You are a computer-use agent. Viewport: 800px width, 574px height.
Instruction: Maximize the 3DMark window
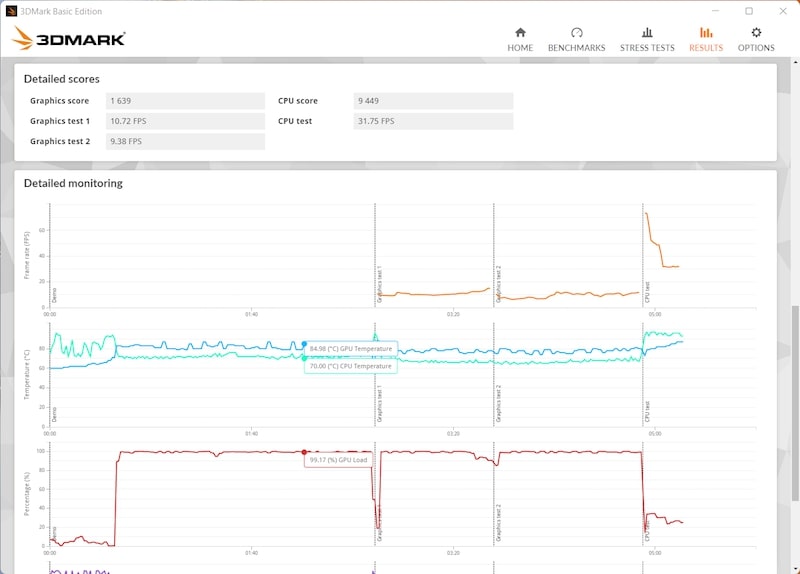[748, 11]
